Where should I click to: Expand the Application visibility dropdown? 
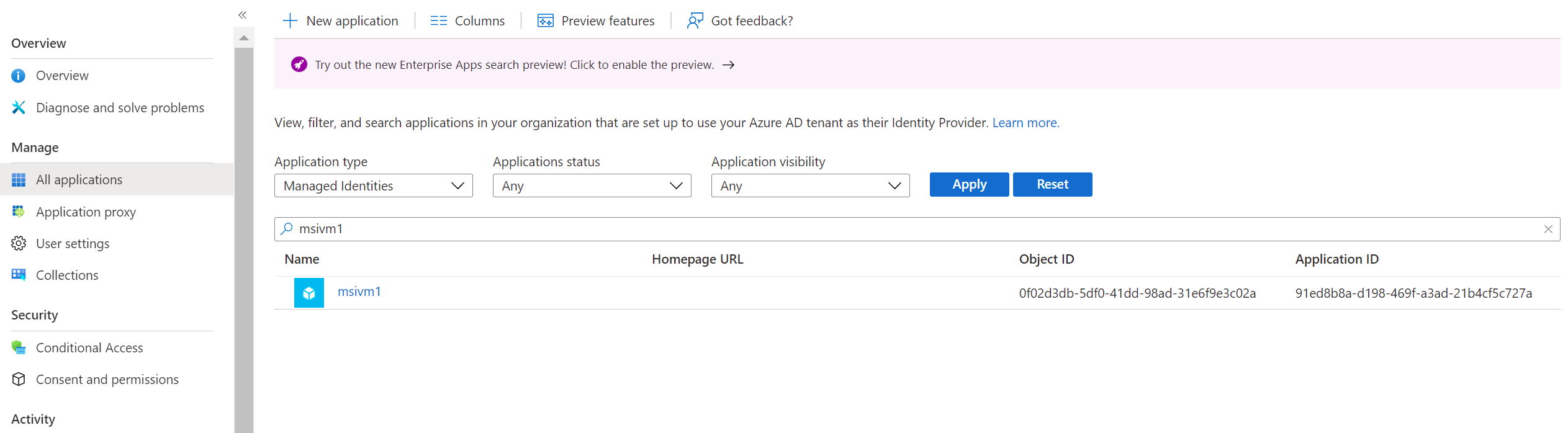810,186
